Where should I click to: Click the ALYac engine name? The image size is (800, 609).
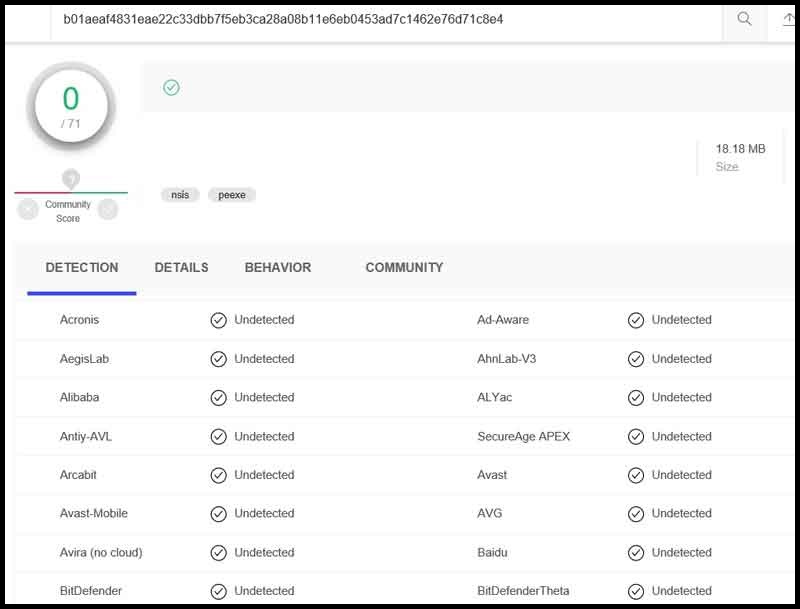pos(494,397)
